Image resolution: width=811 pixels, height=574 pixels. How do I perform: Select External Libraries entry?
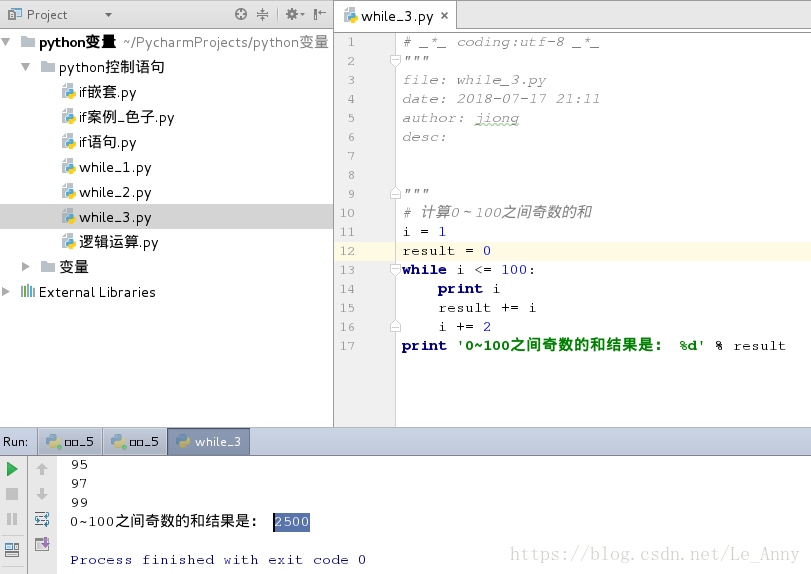pyautogui.click(x=88, y=292)
